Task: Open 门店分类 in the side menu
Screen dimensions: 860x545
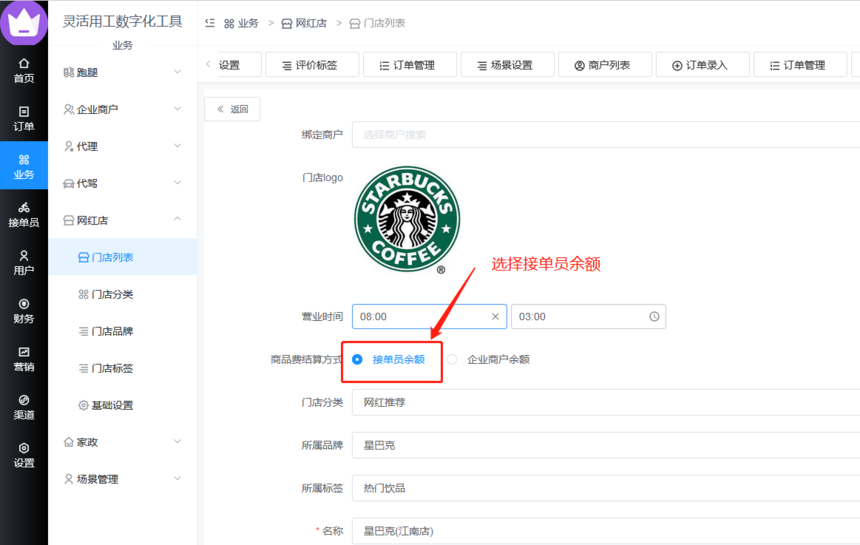Action: pyautogui.click(x=122, y=294)
